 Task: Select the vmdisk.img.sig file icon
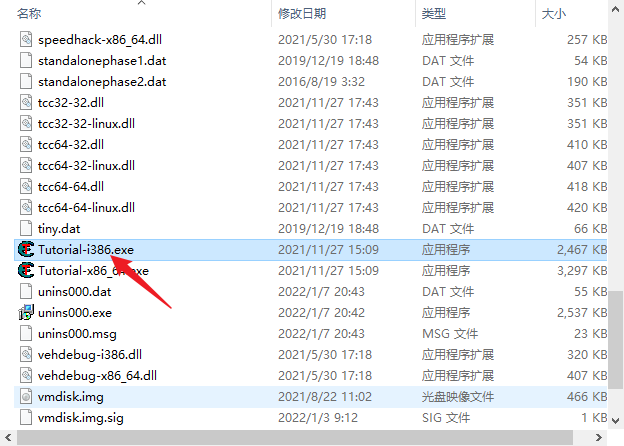coord(26,418)
